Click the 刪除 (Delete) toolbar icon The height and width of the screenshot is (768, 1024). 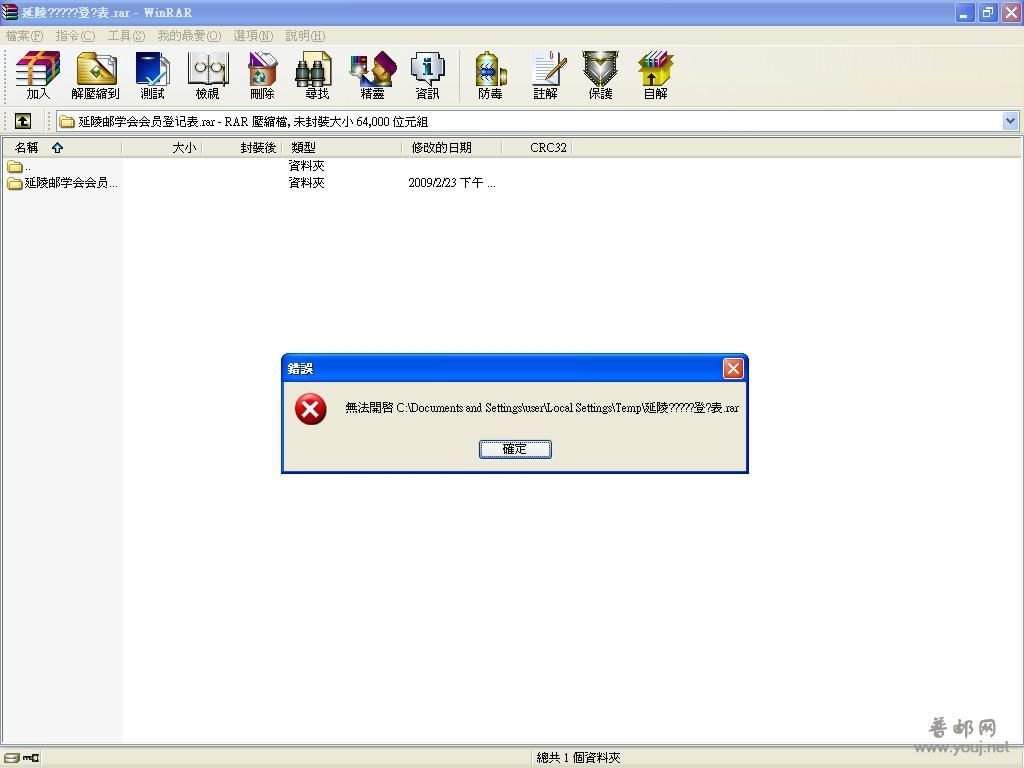[x=263, y=75]
